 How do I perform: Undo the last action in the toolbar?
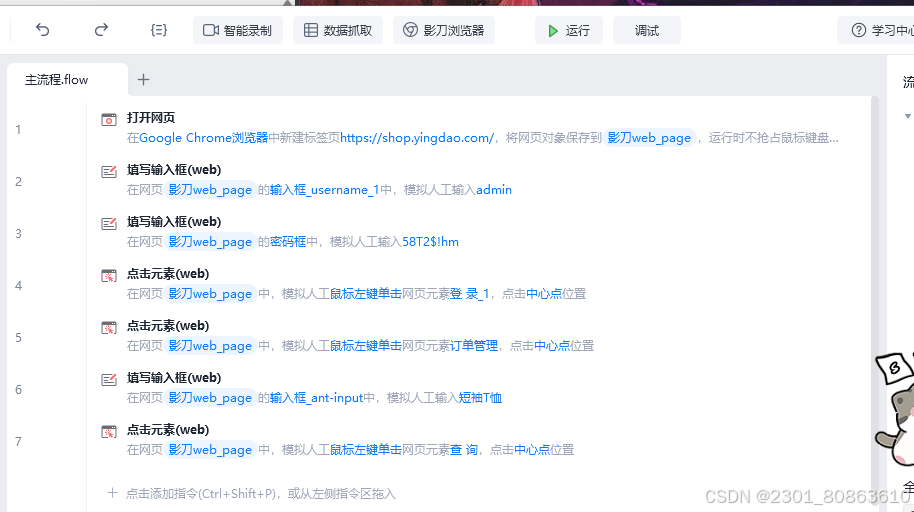43,30
